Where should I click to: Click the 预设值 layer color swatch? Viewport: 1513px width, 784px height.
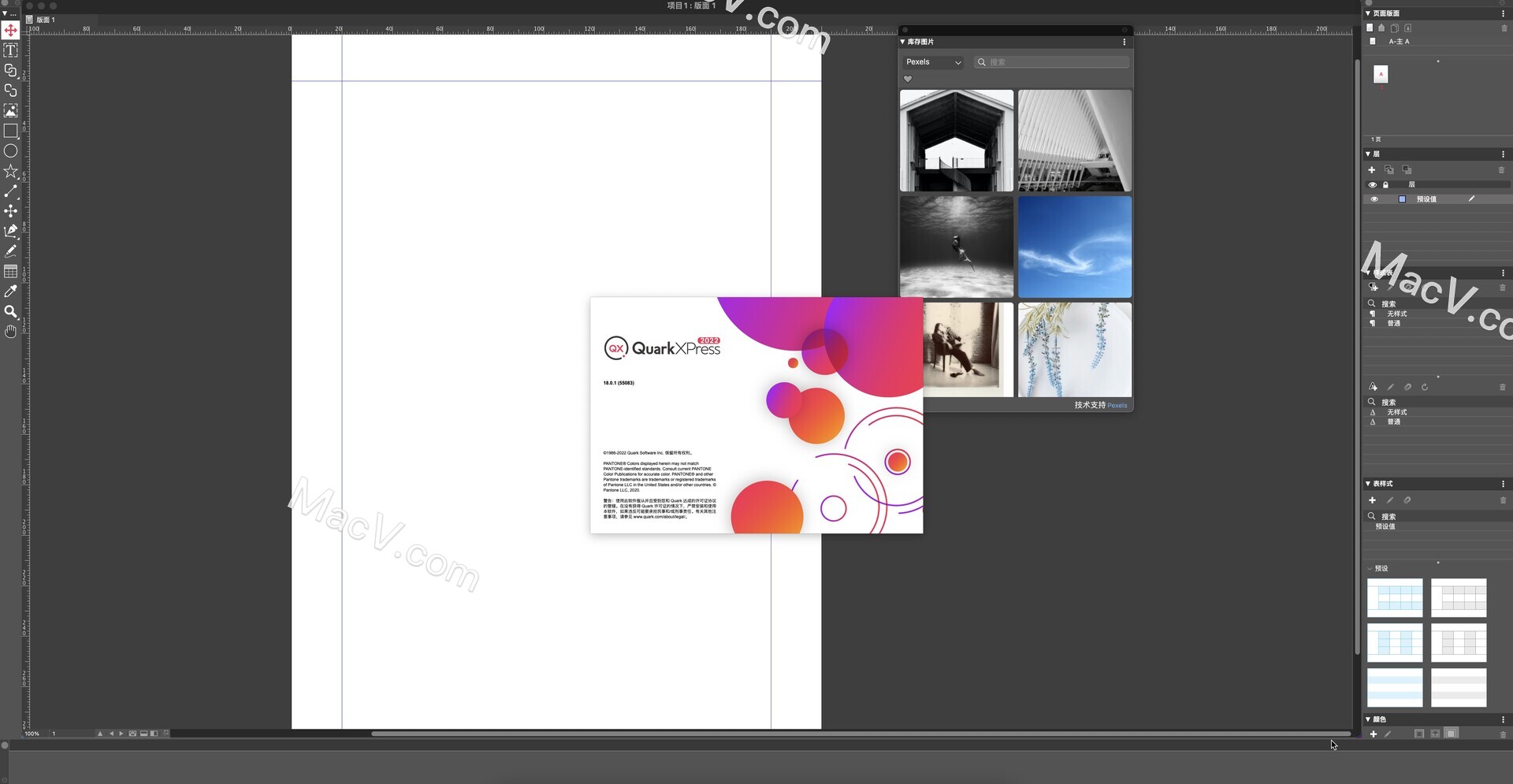tap(1402, 199)
